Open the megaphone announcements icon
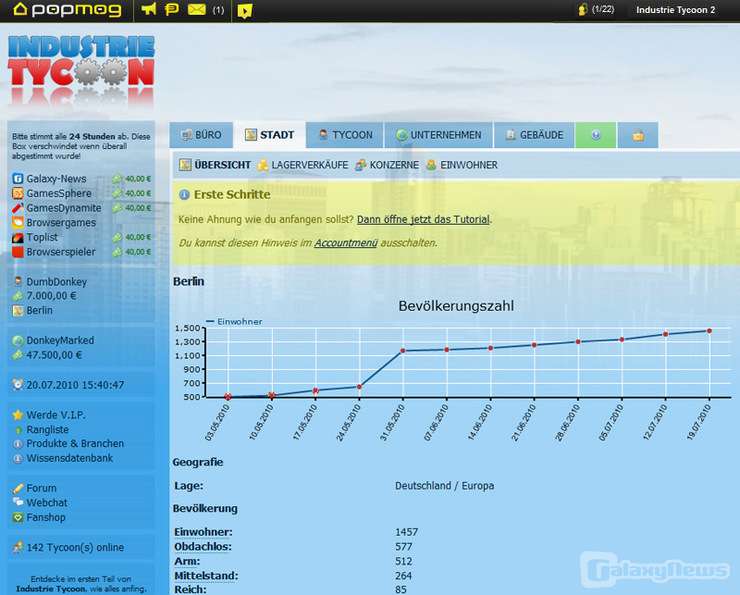 point(149,9)
